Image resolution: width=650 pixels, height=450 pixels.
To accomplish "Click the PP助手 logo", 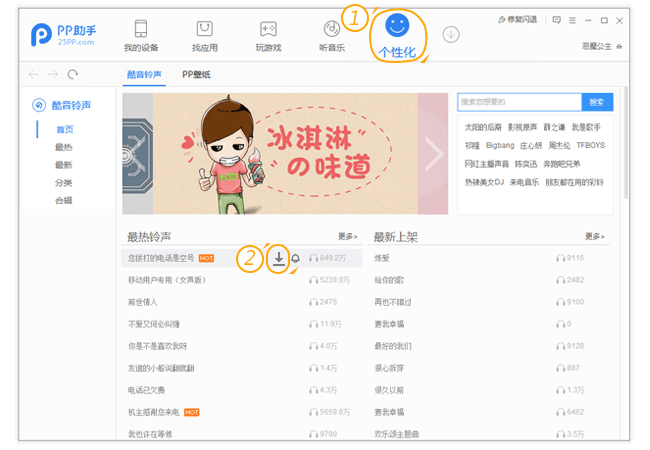I will point(63,34).
